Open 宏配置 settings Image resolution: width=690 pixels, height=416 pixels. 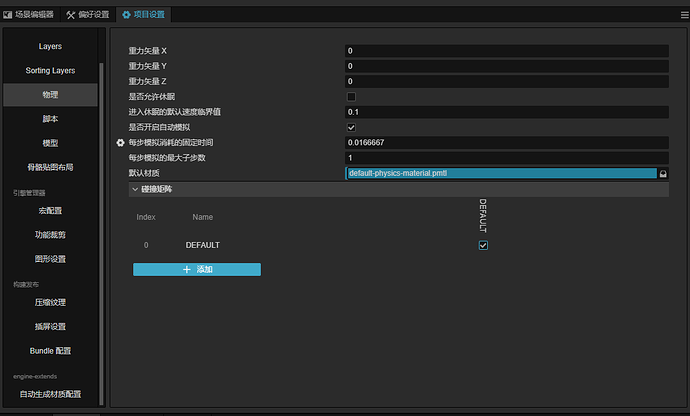tap(50, 210)
